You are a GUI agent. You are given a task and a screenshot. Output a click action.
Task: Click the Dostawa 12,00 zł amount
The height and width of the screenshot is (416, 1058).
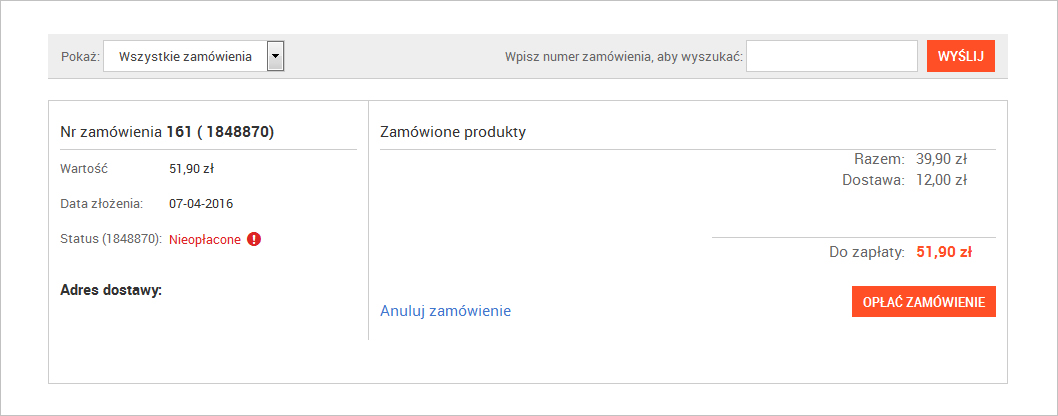pos(942,180)
